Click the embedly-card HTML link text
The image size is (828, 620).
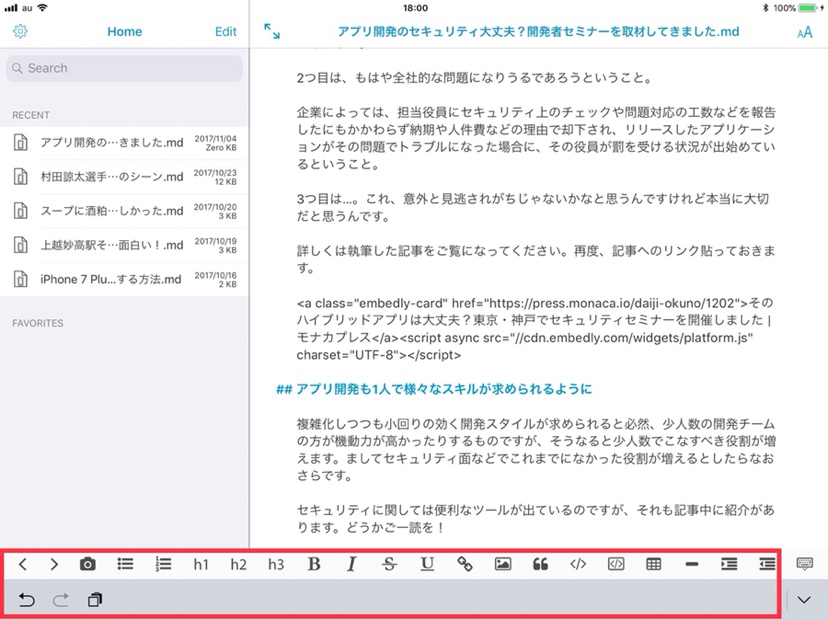[535, 329]
